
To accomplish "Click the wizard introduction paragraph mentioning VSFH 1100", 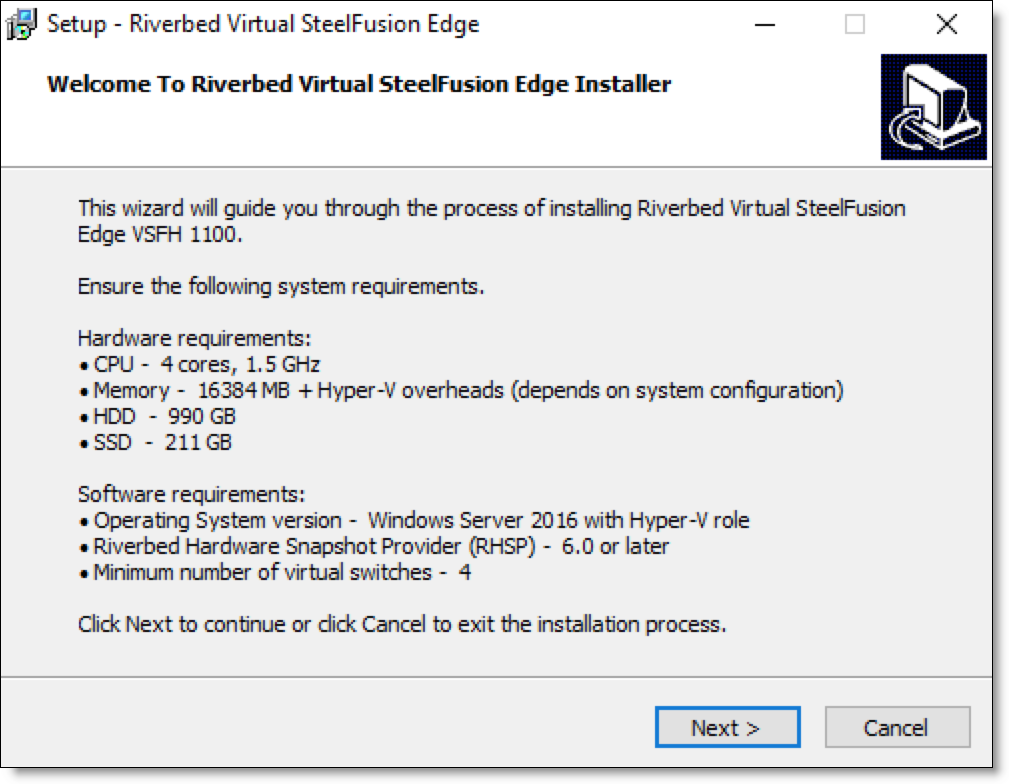I will coord(492,221).
